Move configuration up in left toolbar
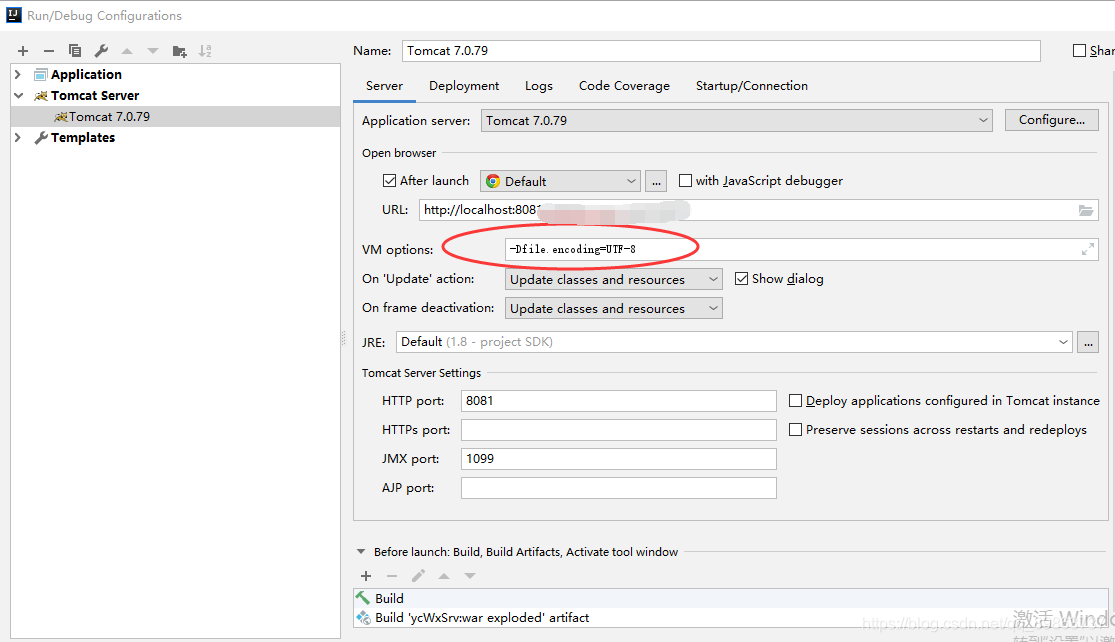This screenshot has height=642, width=1115. coord(127,50)
